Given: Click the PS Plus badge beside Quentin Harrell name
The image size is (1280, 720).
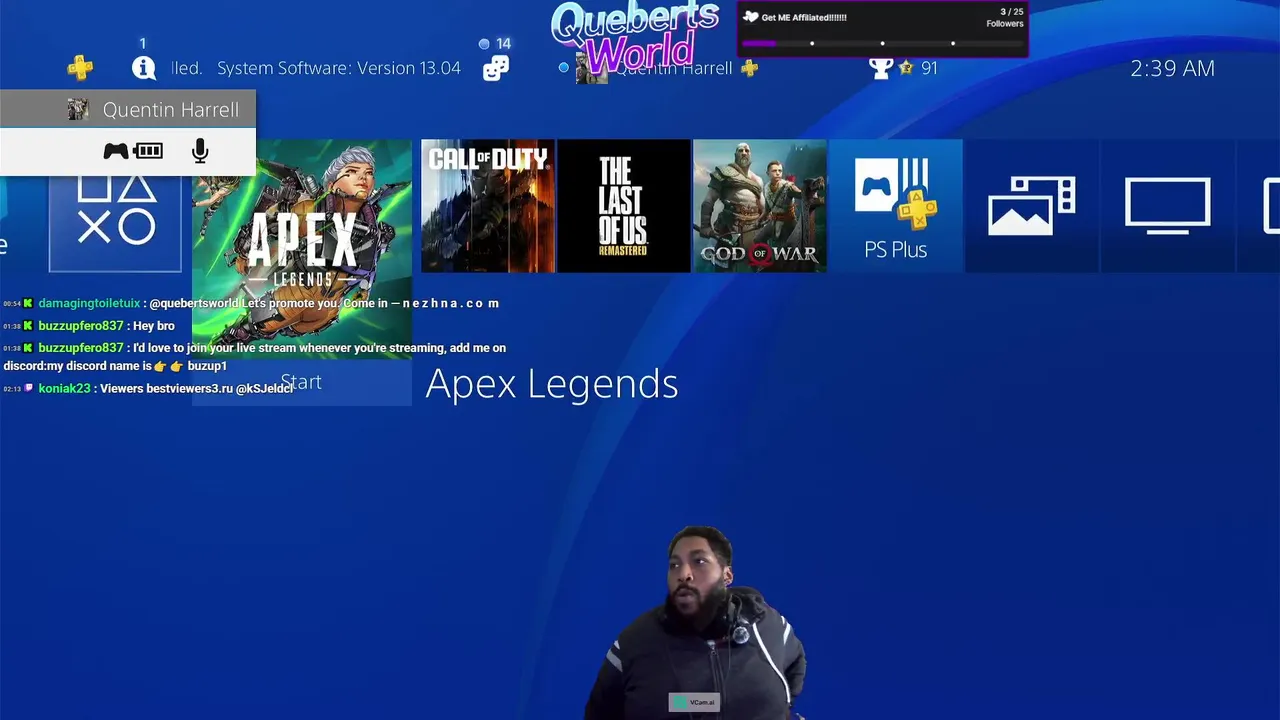Looking at the screenshot, I should pyautogui.click(x=750, y=68).
